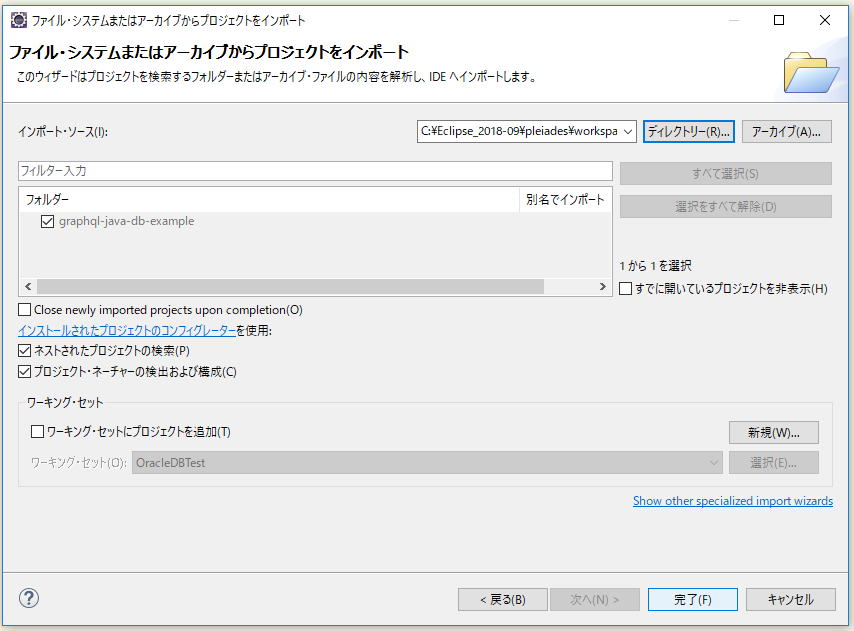Click the キャンセル button
This screenshot has width=854, height=631.
point(790,599)
